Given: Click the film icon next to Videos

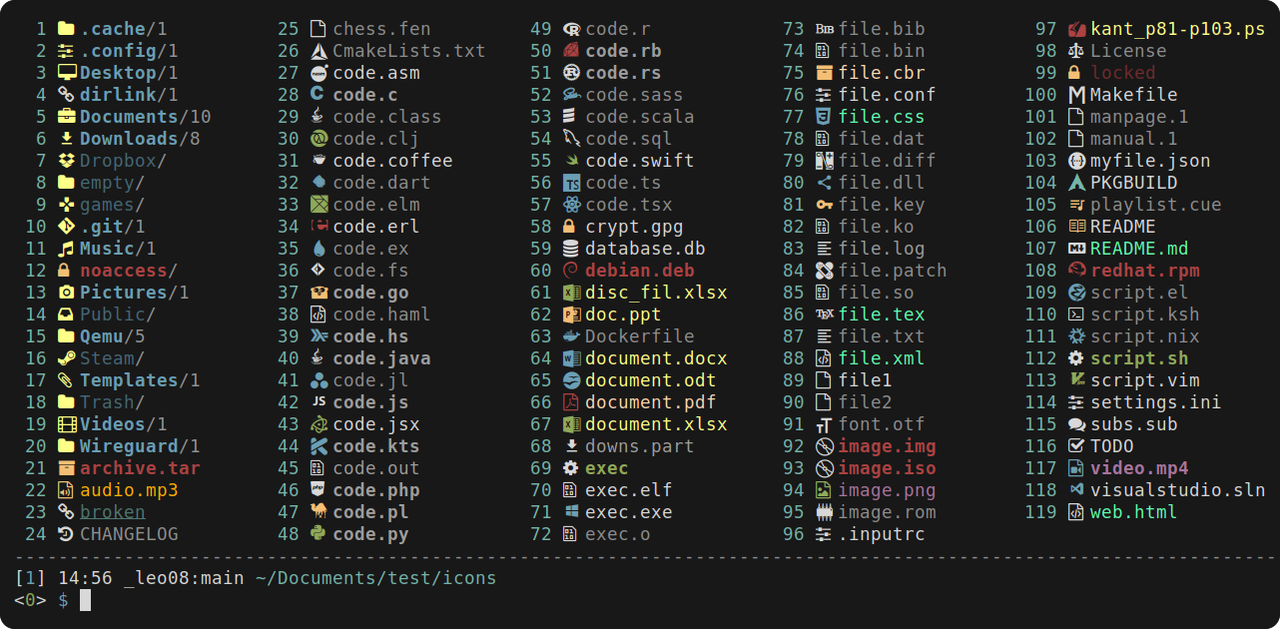Looking at the screenshot, I should pyautogui.click(x=67, y=425).
